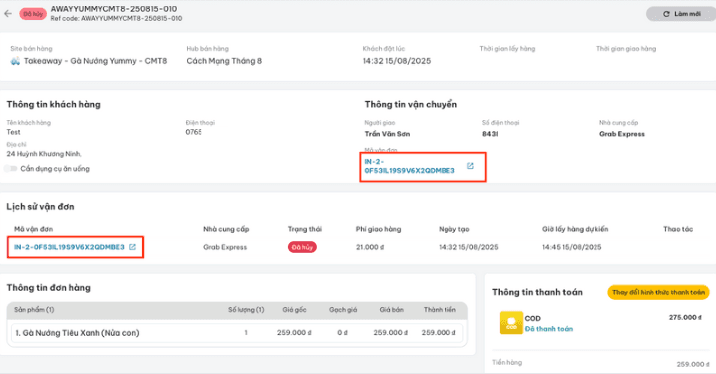
Task: Click the Thông tin thanh toán heading
Action: point(537,292)
